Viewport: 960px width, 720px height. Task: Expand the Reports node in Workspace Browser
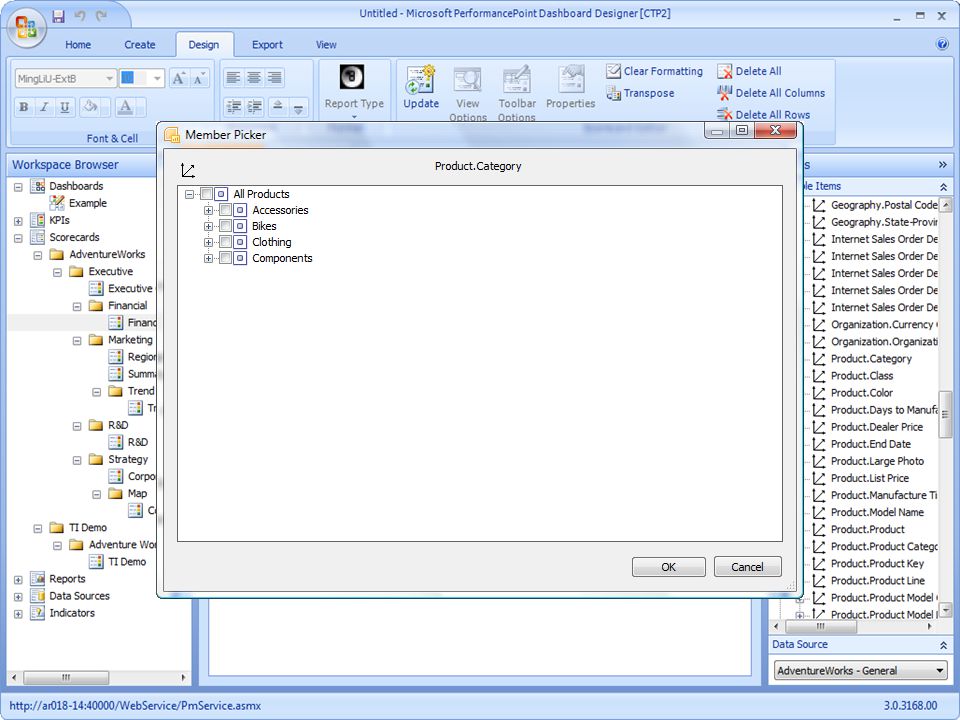click(x=18, y=579)
